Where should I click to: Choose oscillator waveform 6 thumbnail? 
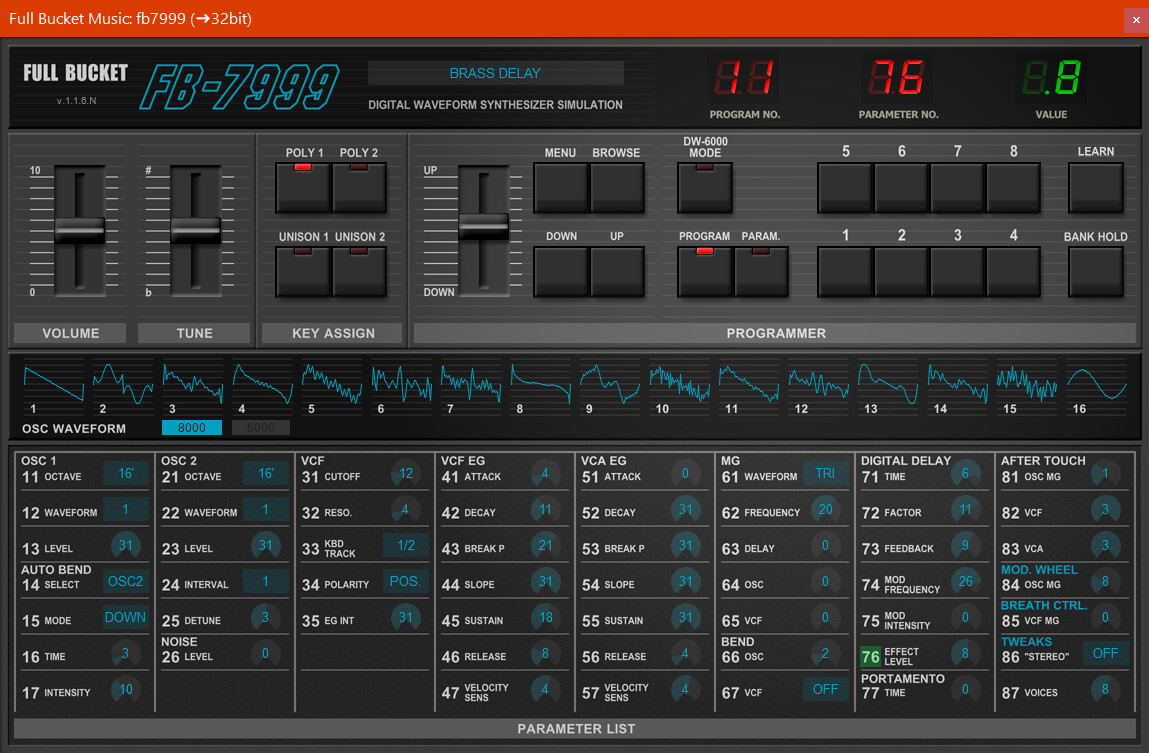pyautogui.click(x=402, y=385)
